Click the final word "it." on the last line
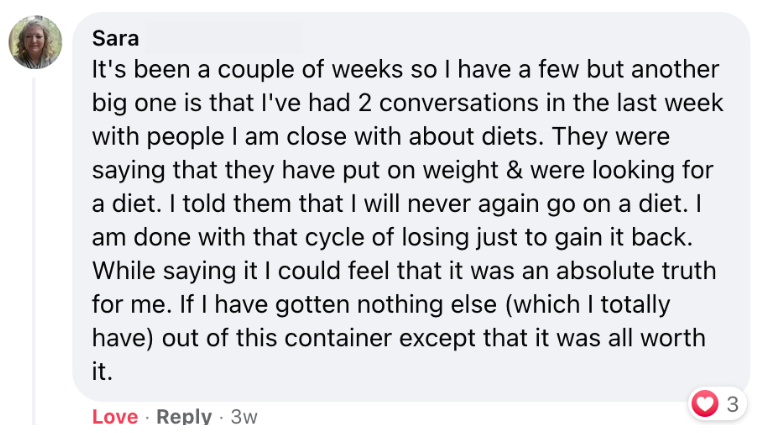761x433 pixels. click(x=103, y=371)
